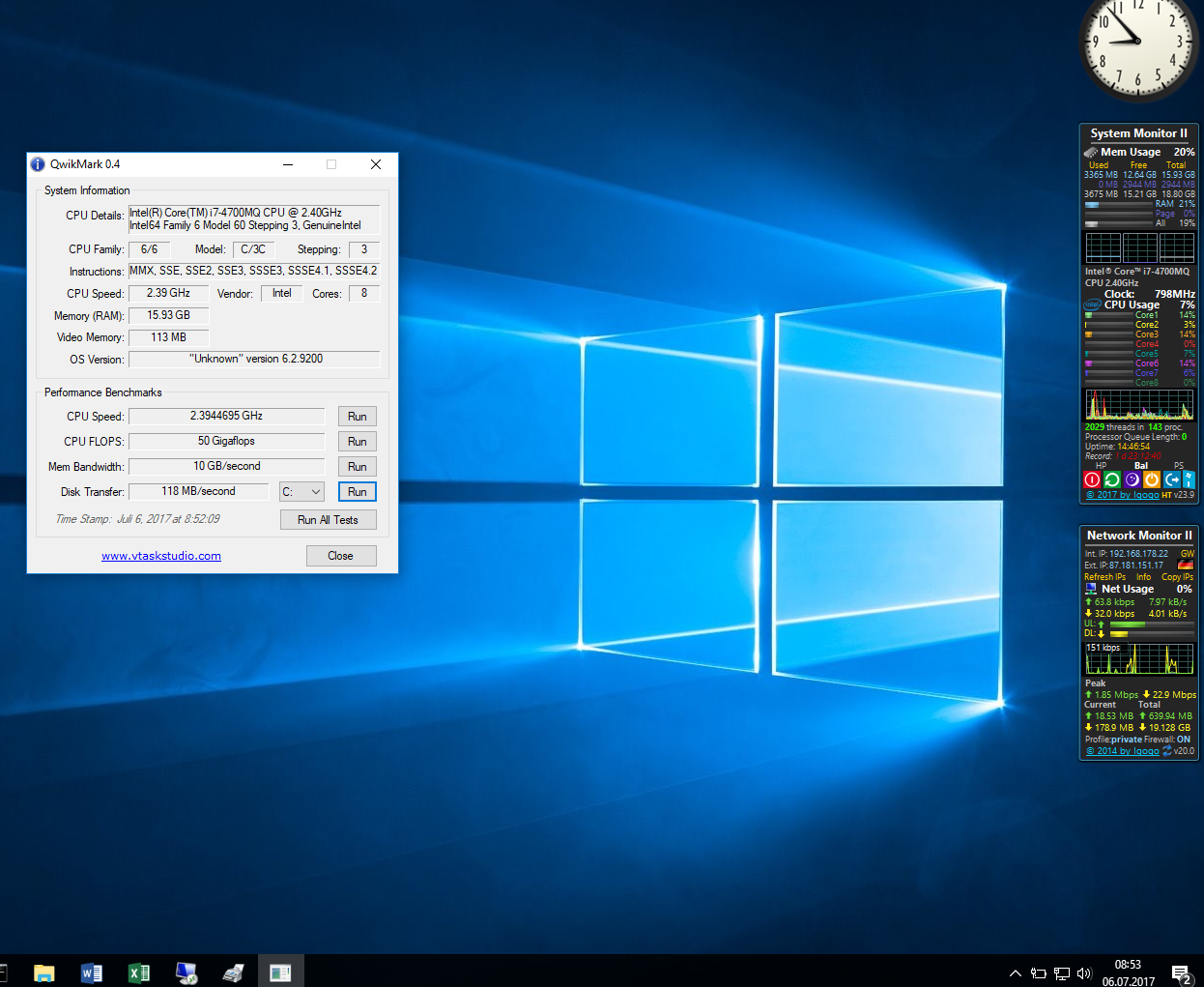Open Excel from the taskbar
Screen dimensions: 1204x987
(x=139, y=972)
